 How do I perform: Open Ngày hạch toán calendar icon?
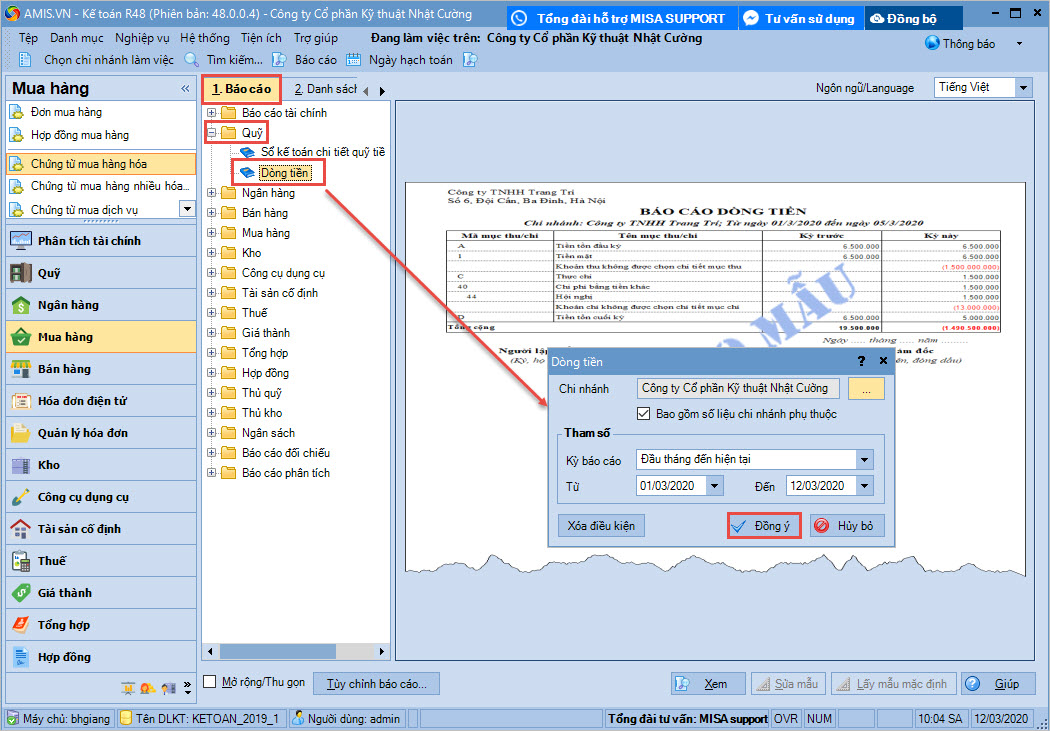(353, 60)
